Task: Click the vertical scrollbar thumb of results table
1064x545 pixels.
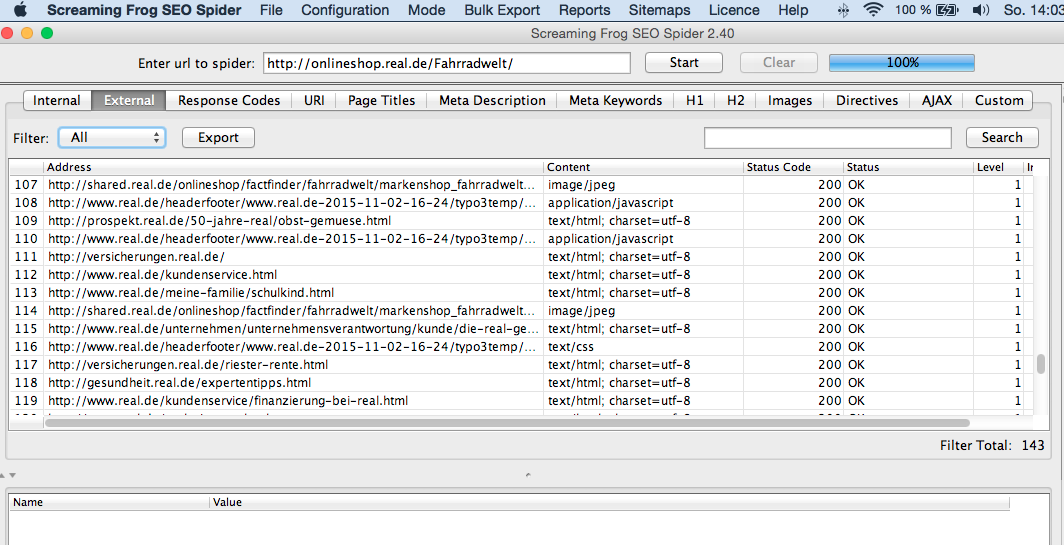Action: [x=1040, y=364]
